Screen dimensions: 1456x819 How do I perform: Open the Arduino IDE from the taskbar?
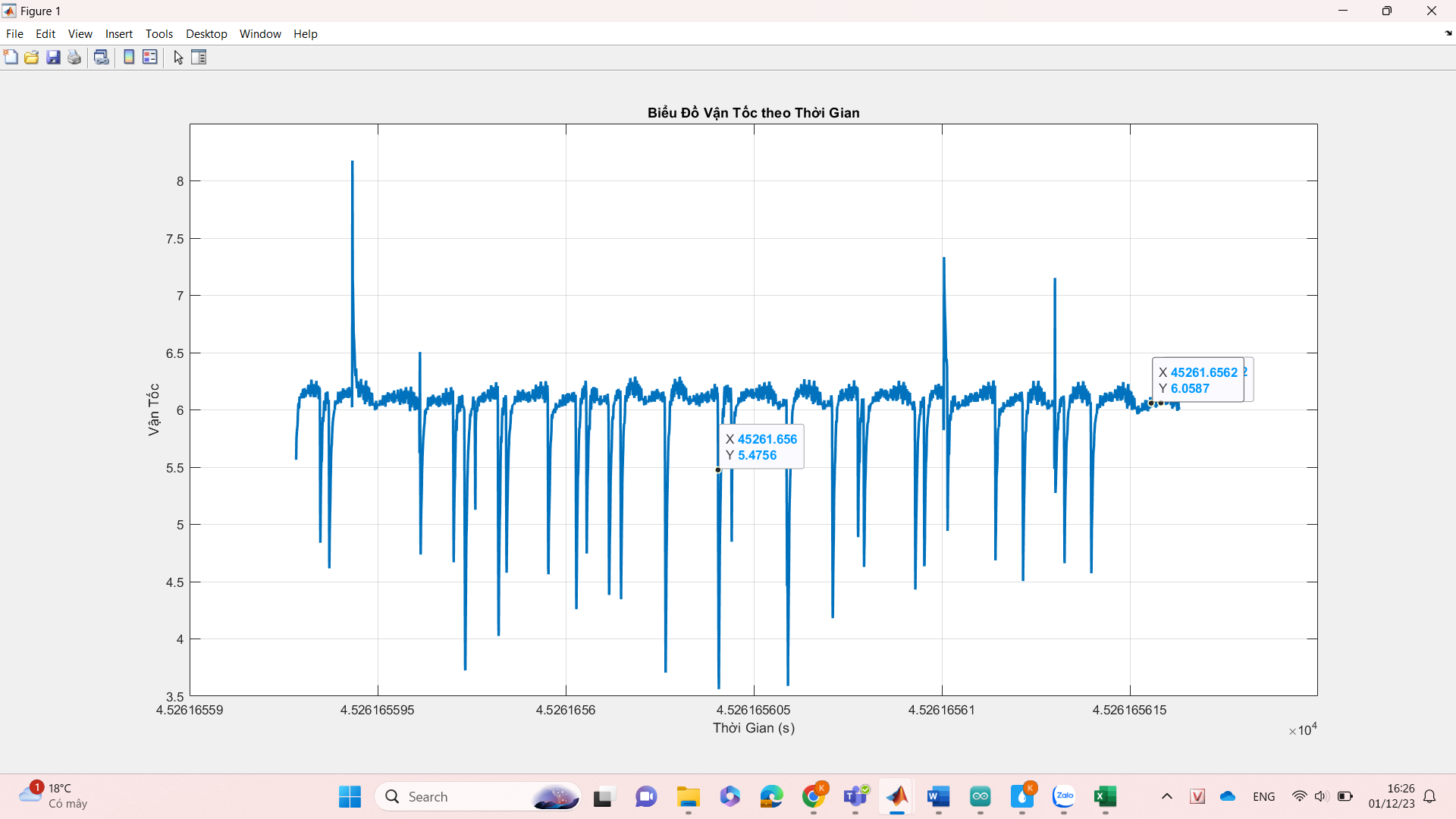coord(981,796)
